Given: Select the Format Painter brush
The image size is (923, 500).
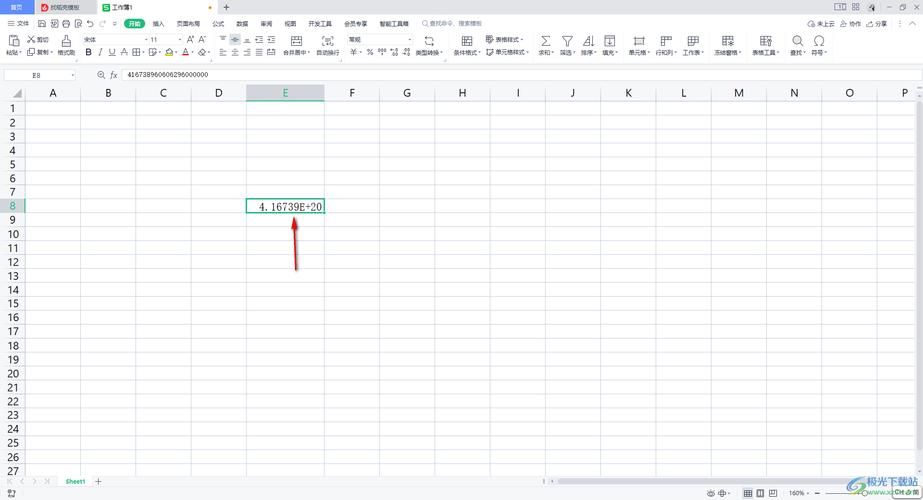Looking at the screenshot, I should [66, 41].
